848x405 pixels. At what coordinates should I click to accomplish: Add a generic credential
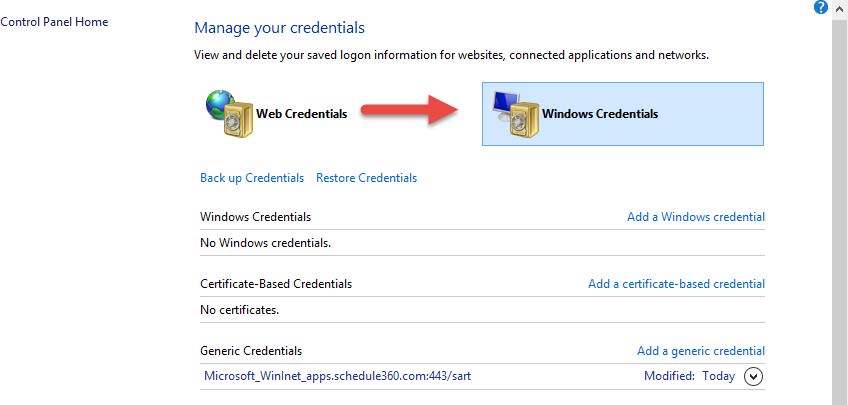click(700, 351)
